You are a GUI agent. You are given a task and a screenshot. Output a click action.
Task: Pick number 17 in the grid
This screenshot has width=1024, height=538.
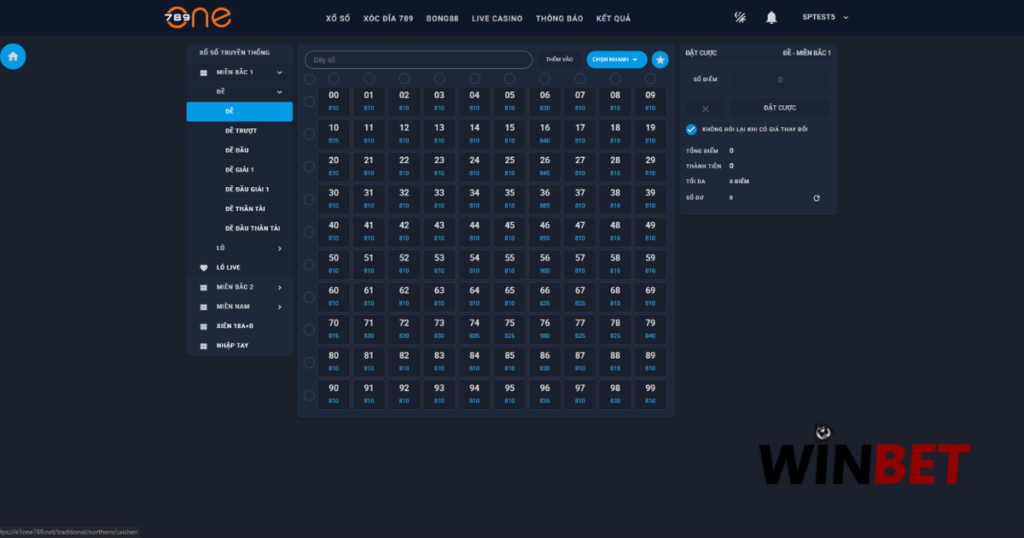point(580,133)
